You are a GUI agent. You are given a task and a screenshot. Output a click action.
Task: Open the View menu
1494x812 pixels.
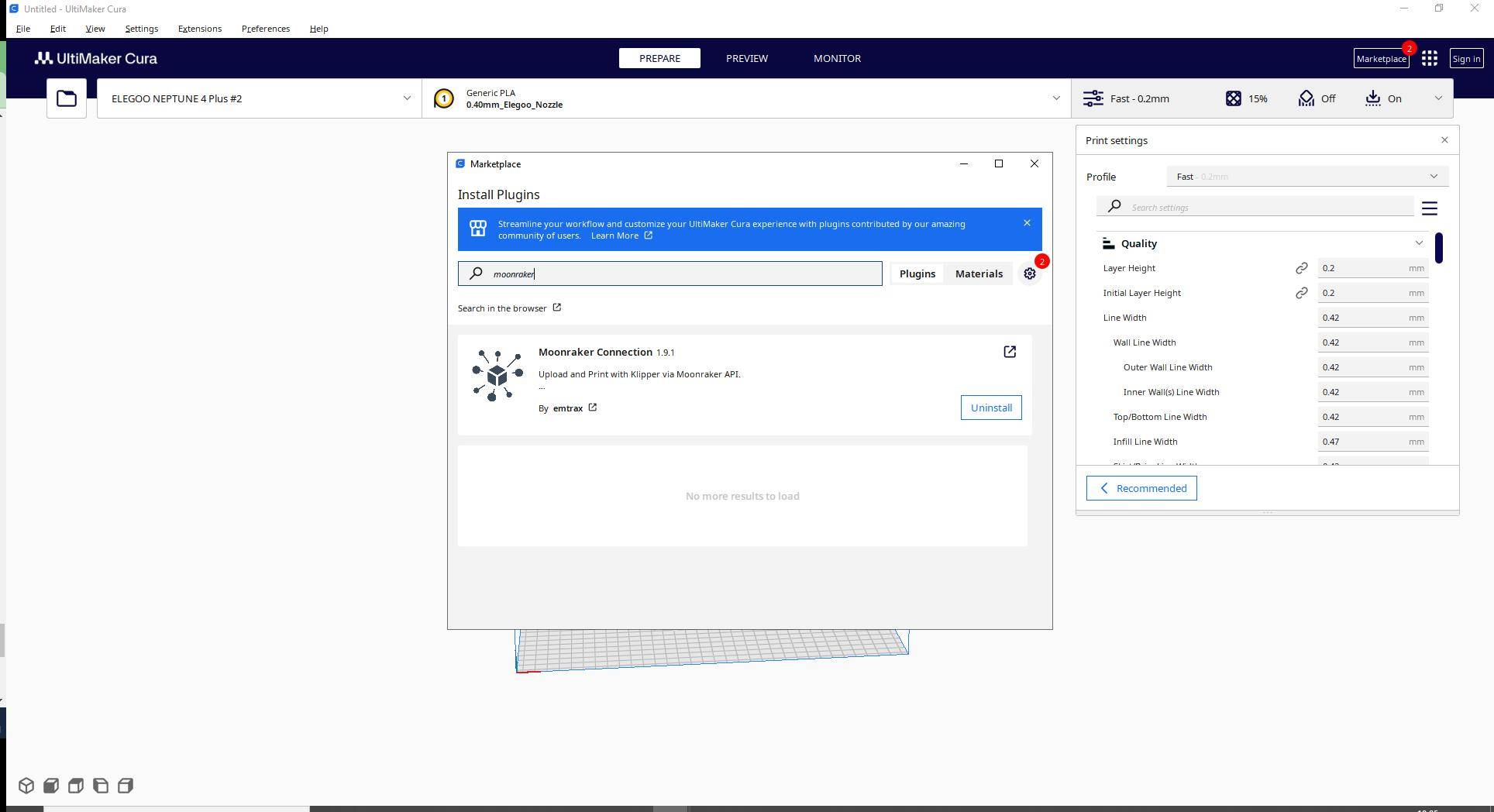[95, 29]
